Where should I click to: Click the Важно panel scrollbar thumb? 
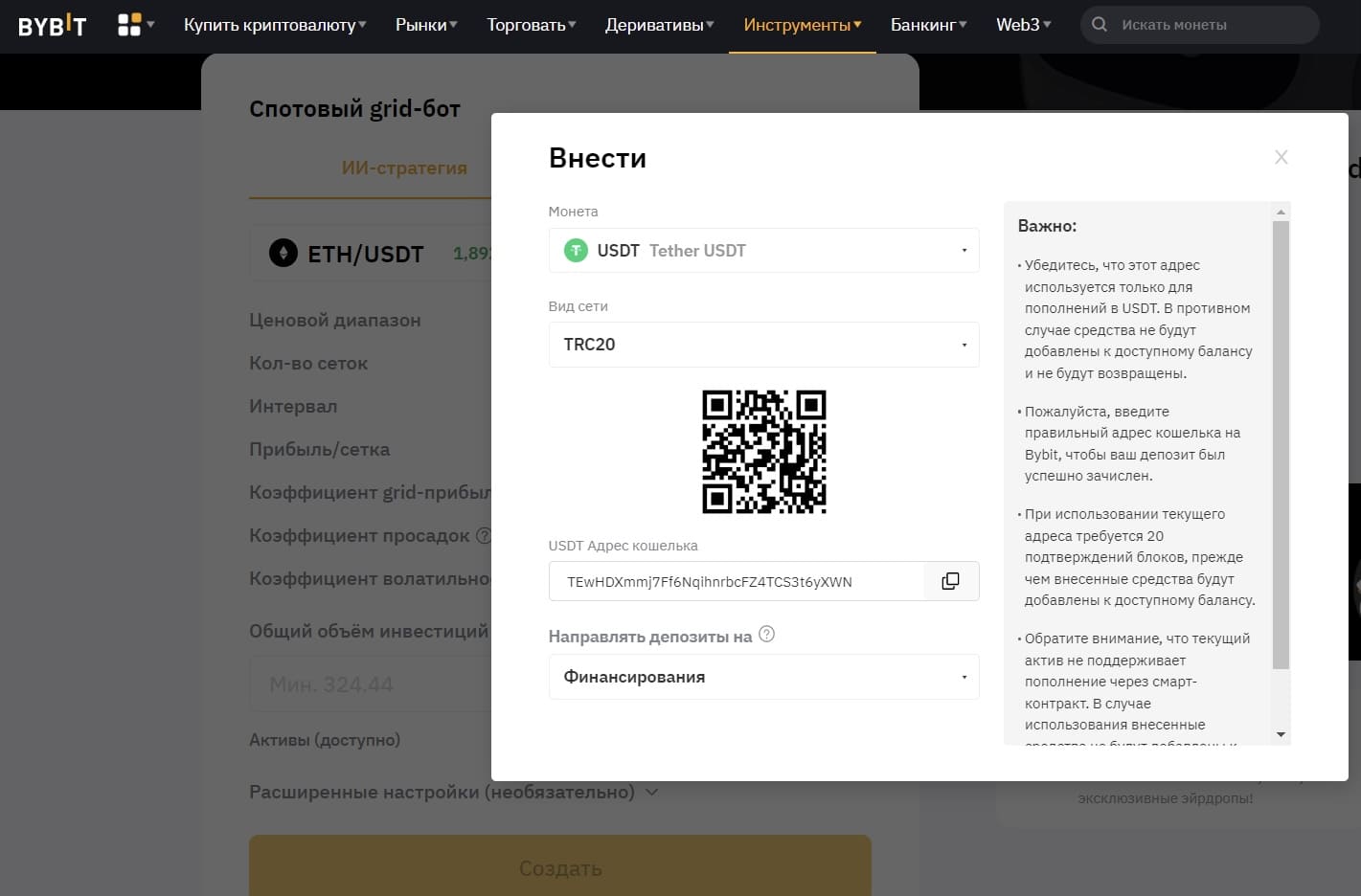pyautogui.click(x=1281, y=444)
